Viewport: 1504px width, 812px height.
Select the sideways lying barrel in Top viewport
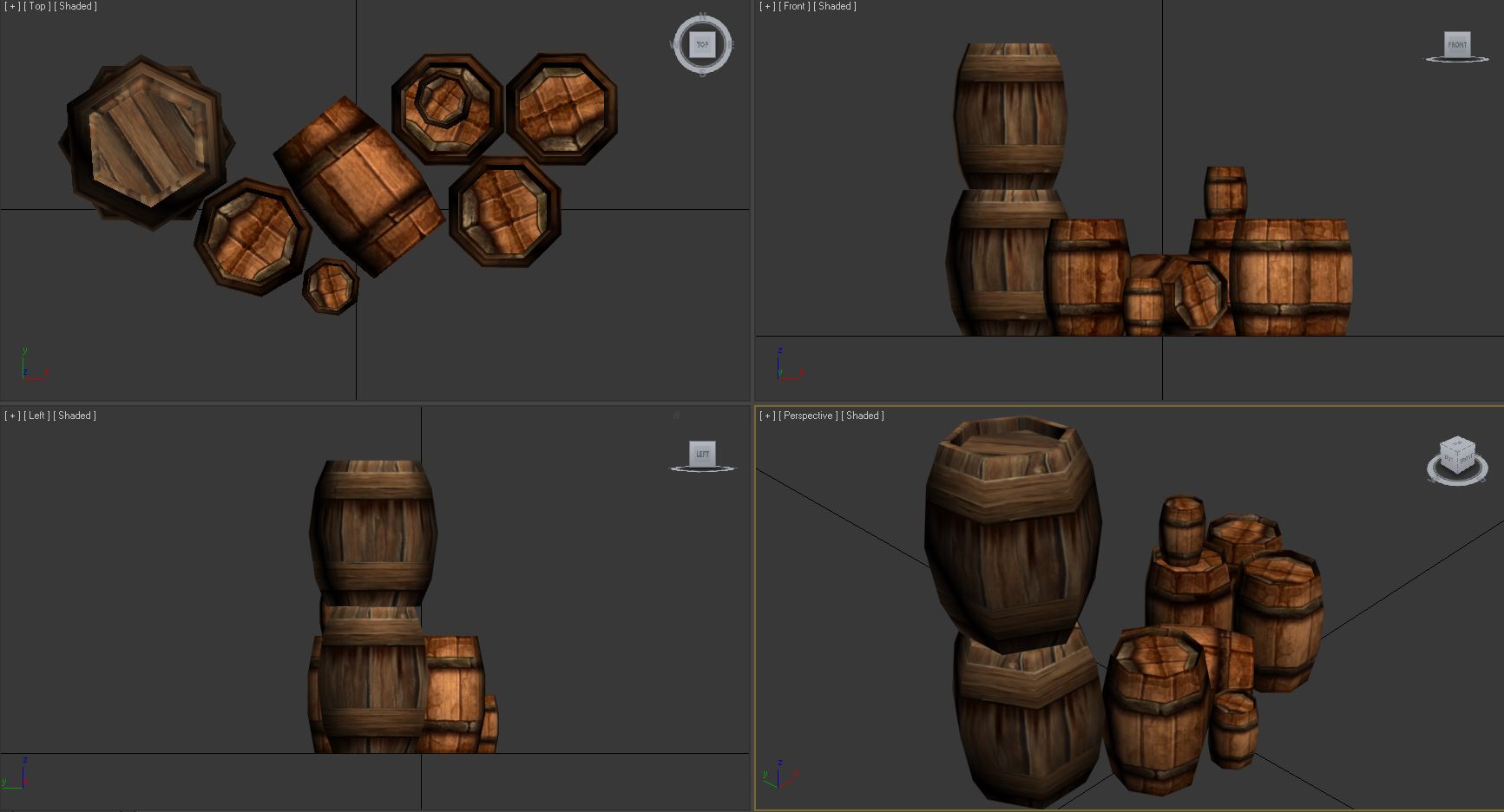click(x=358, y=187)
